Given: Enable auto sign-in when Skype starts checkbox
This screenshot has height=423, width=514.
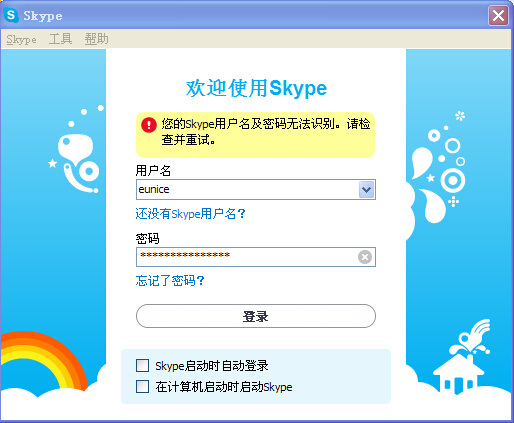Looking at the screenshot, I should pyautogui.click(x=142, y=365).
